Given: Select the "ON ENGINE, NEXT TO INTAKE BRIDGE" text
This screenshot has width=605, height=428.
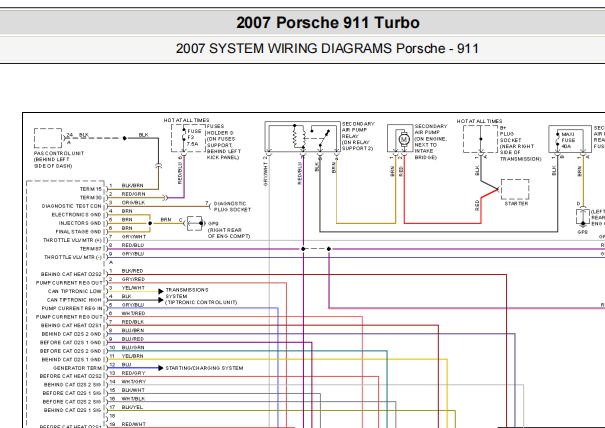Looking at the screenshot, I should pyautogui.click(x=431, y=148).
